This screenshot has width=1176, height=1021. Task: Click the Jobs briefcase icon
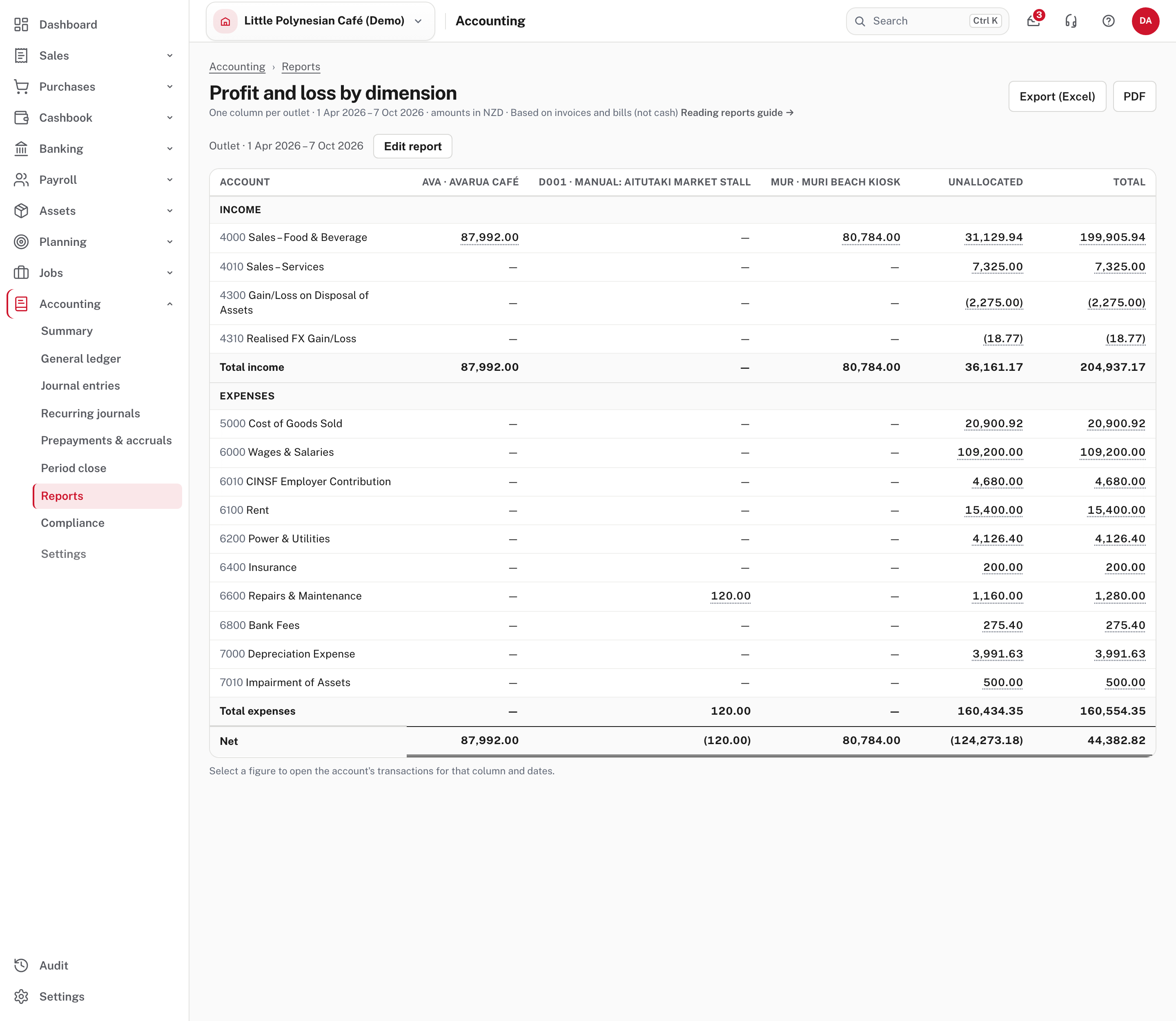click(x=21, y=273)
